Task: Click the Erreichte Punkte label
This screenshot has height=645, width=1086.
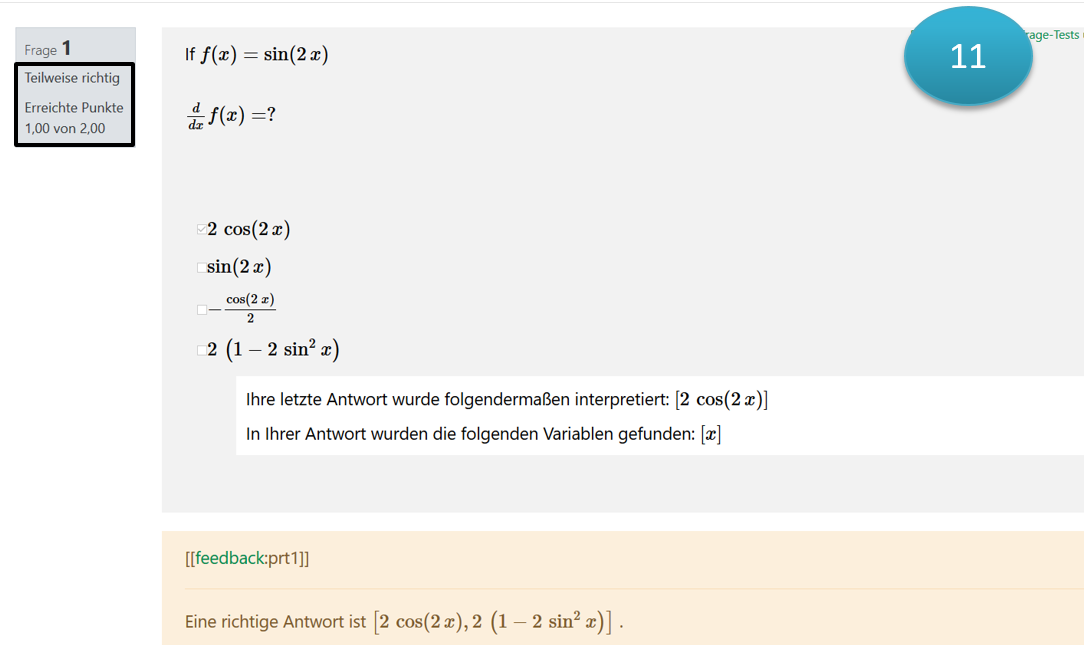Action: pyautogui.click(x=74, y=108)
